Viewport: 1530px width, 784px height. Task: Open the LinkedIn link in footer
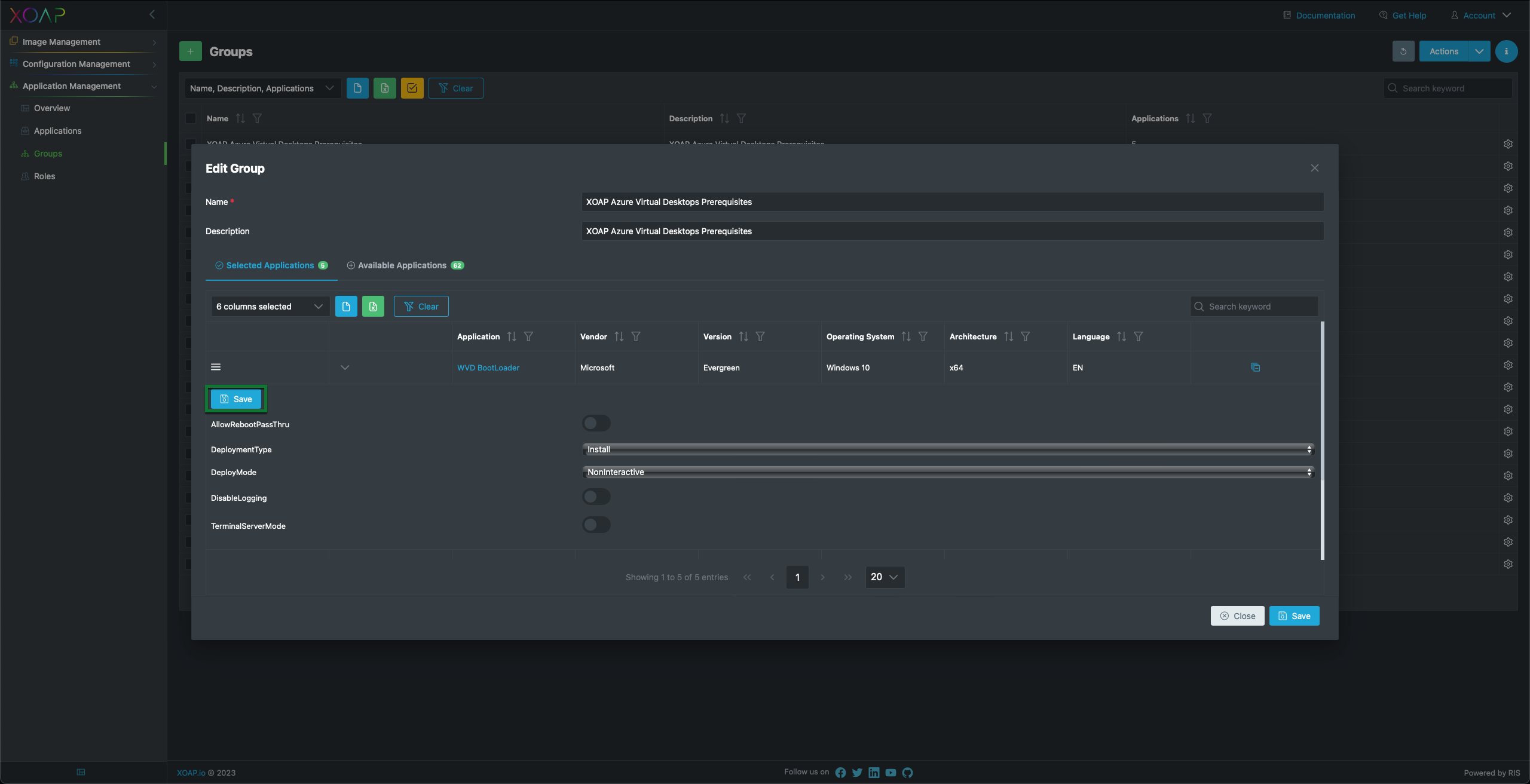click(x=874, y=773)
